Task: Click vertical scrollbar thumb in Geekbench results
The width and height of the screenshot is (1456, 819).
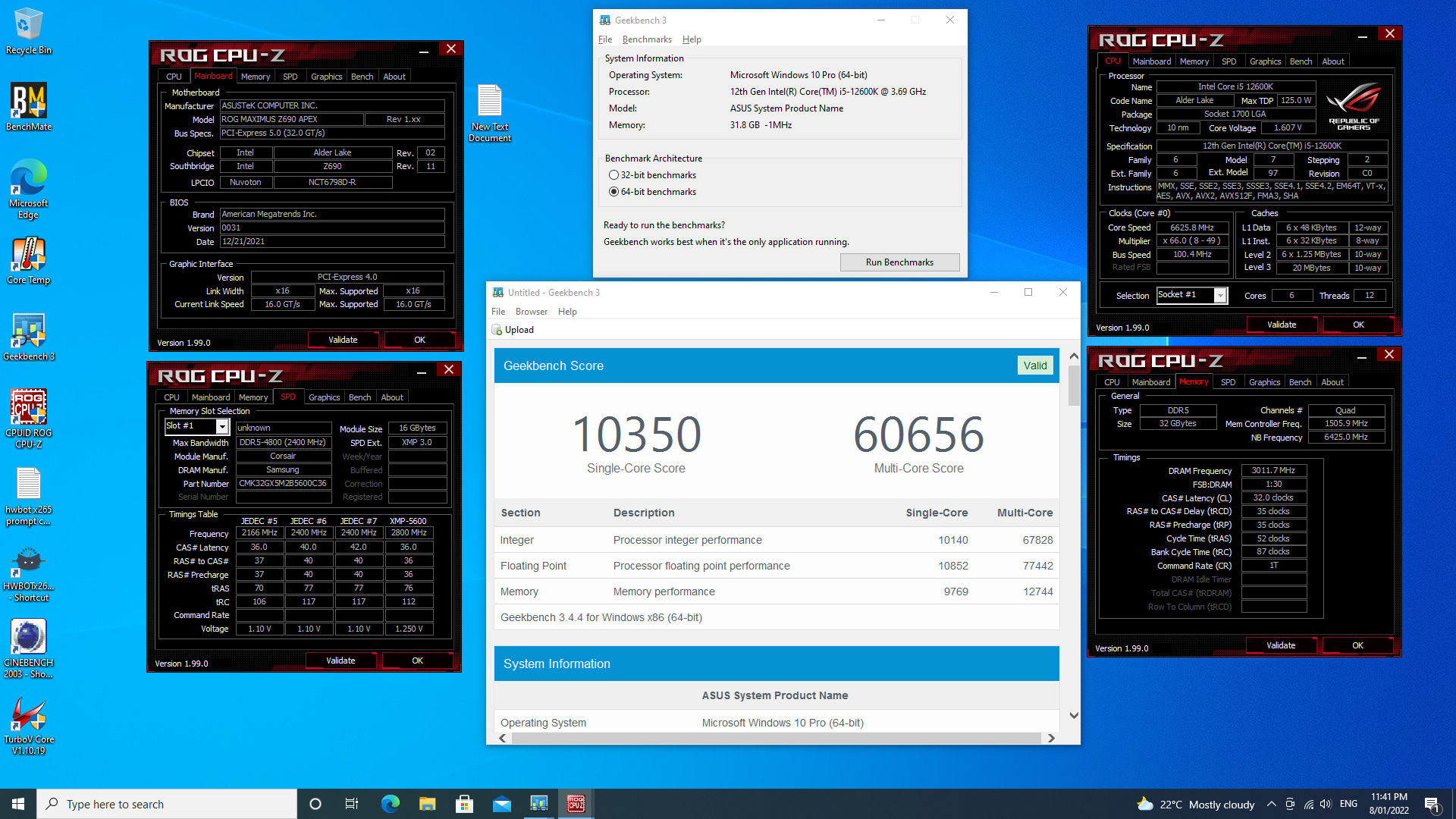Action: pyautogui.click(x=1074, y=385)
